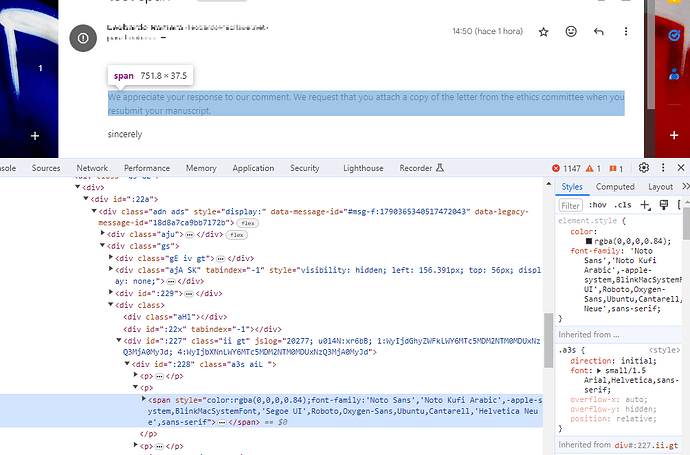Viewport: 690px width, 455px height.
Task: Collapse the div id=":228" node
Action: pos(127,363)
